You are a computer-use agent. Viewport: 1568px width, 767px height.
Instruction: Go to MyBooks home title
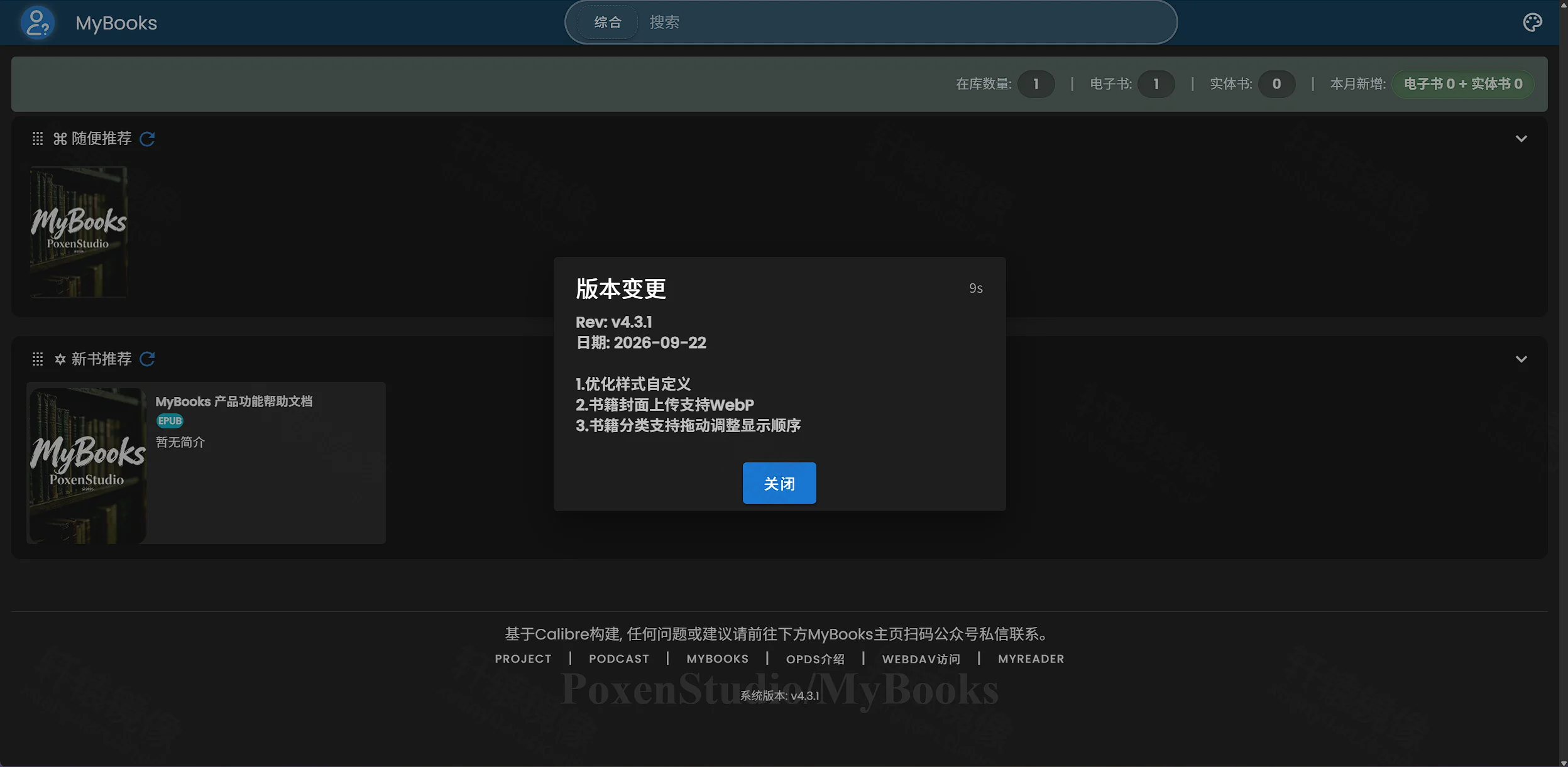pos(116,23)
